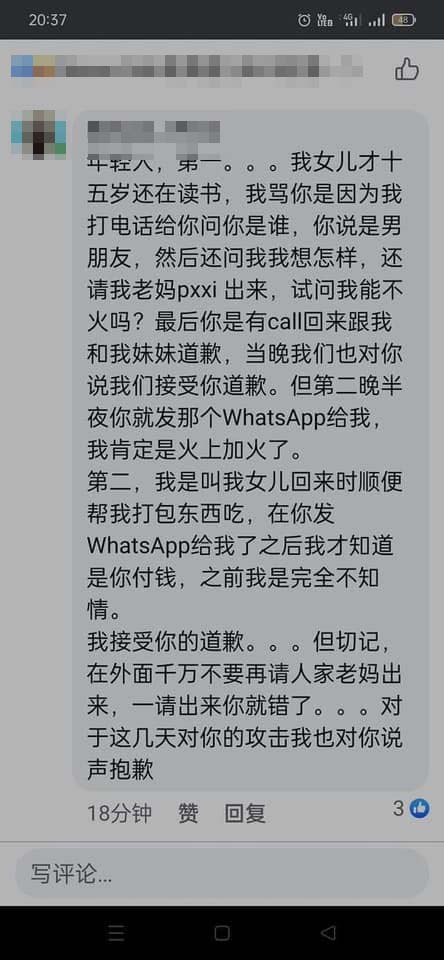Image resolution: width=444 pixels, height=960 pixels.
Task: Open the 18分钟 timestamp of the comment
Action: pyautogui.click(x=119, y=813)
